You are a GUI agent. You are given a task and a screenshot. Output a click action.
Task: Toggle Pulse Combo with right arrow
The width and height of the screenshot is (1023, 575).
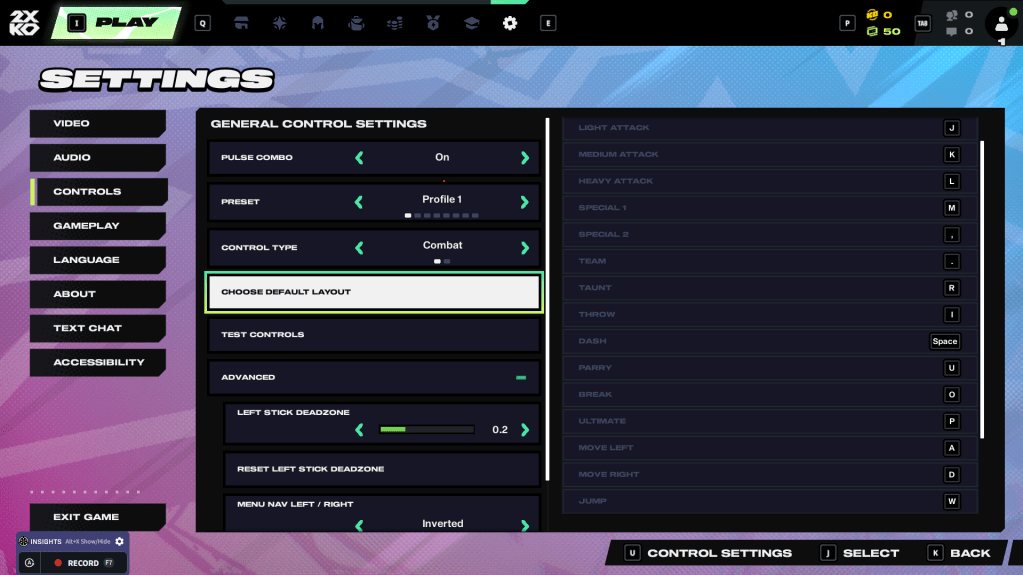[524, 158]
